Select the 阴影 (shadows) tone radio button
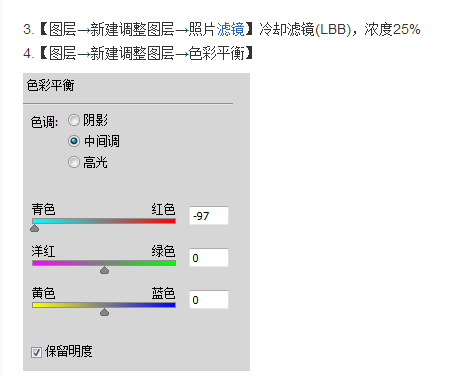 [x=74, y=120]
